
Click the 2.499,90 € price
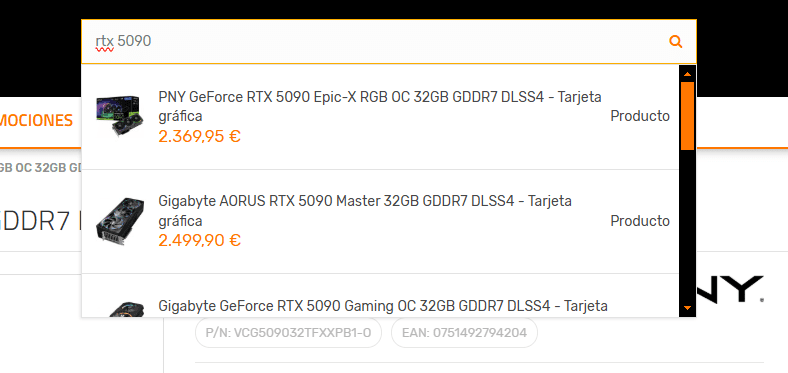(200, 241)
